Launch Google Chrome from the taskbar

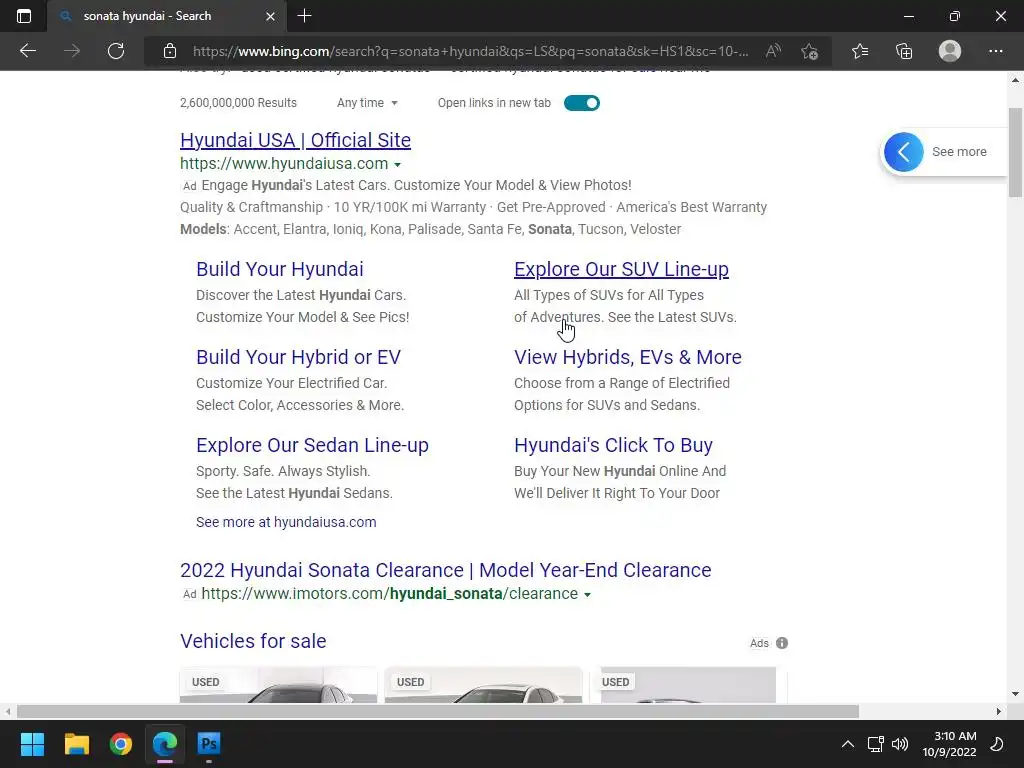(121, 744)
